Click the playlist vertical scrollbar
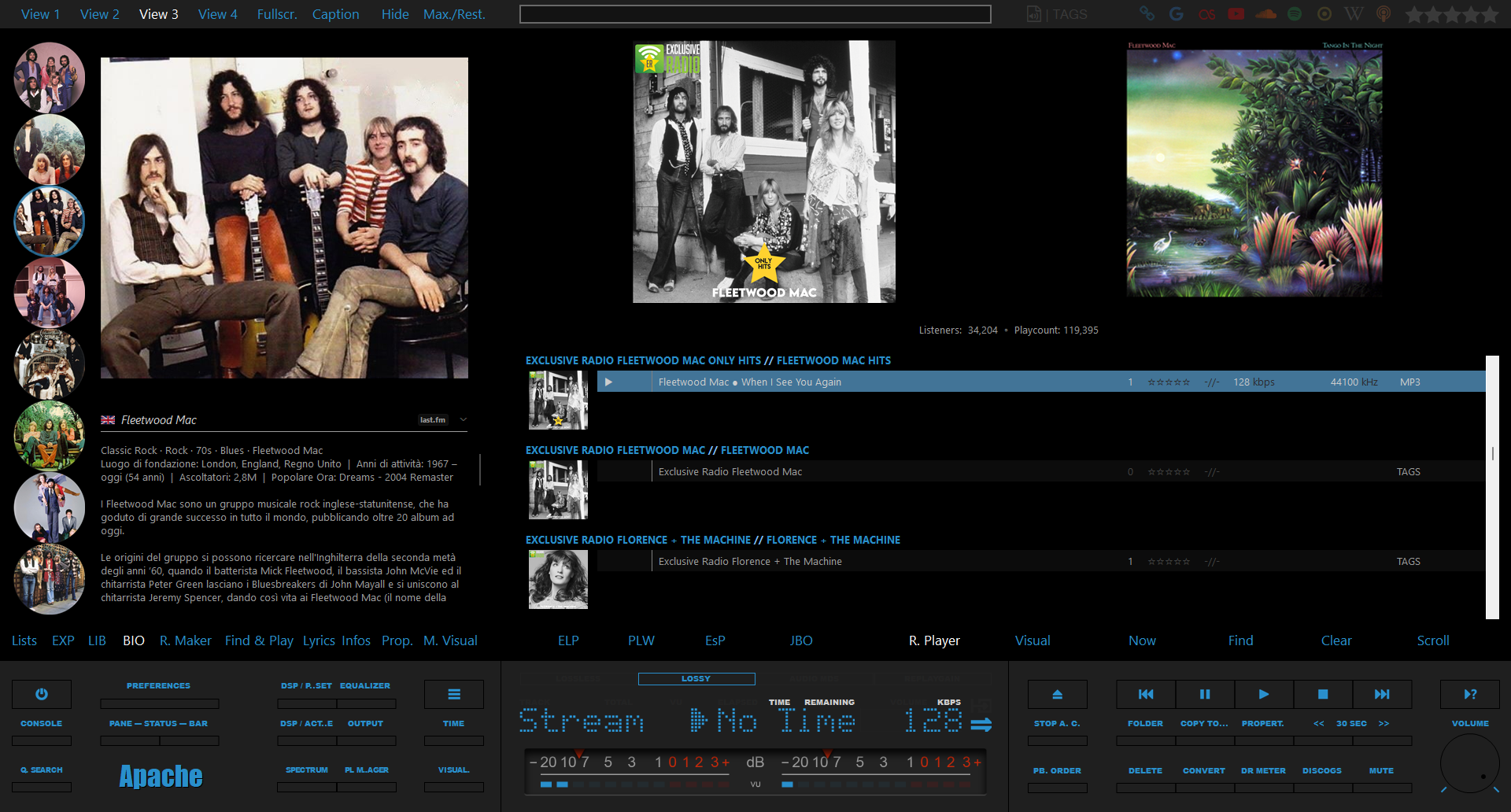The height and width of the screenshot is (812, 1511). pos(1492,487)
